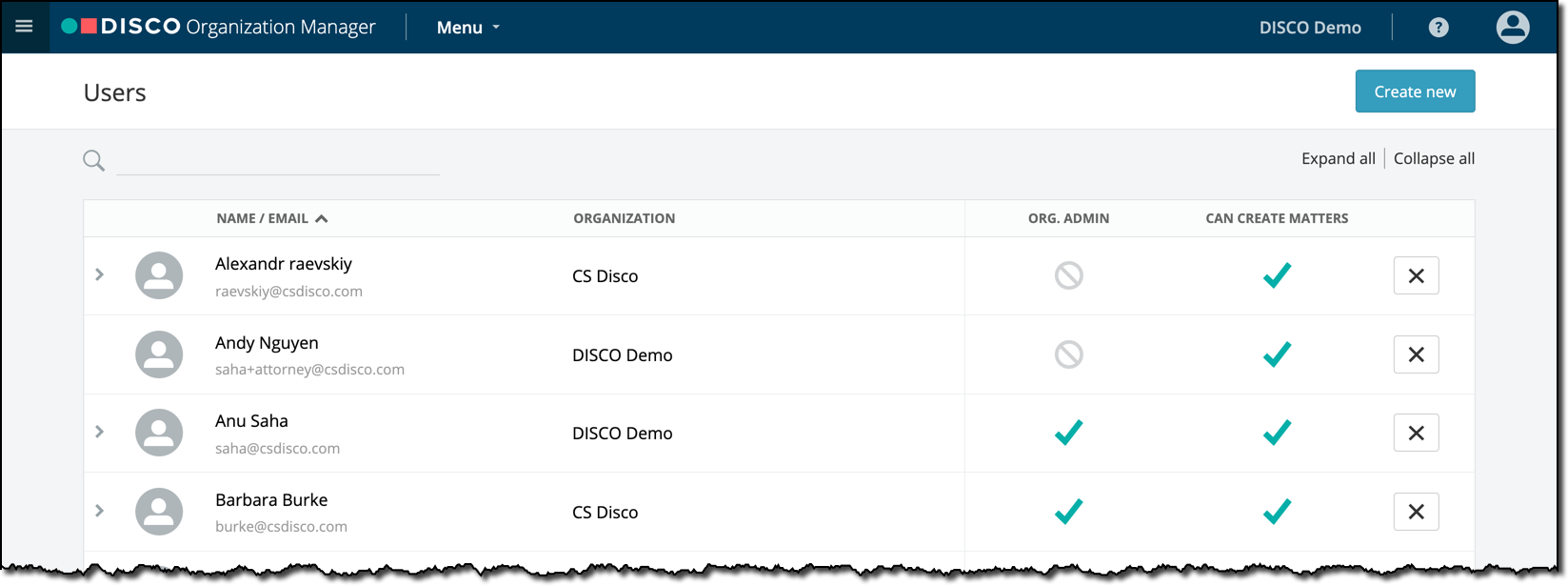Viewport: 1568px width, 586px height.
Task: Click Anu Saha's avatar icon
Action: tap(159, 433)
